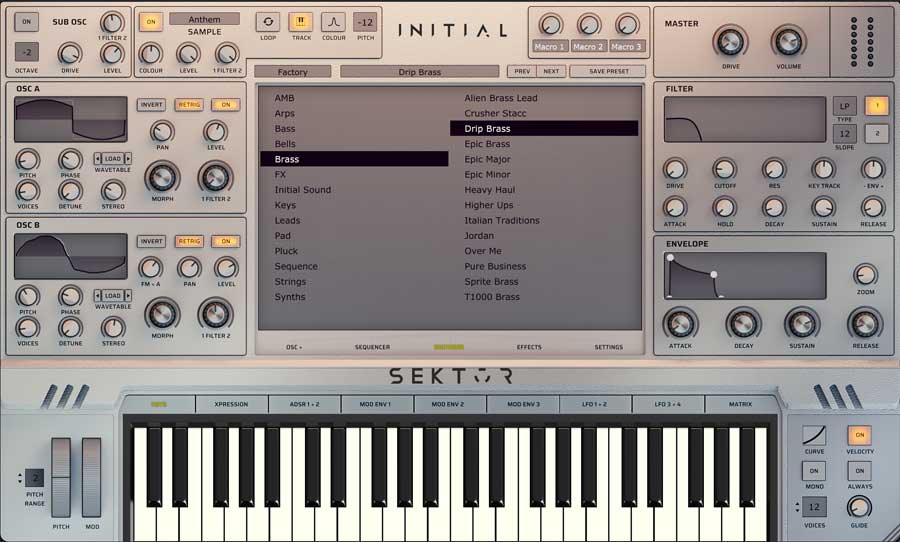Click the OSC A waveform display
The width and height of the screenshot is (900, 542).
(71, 119)
